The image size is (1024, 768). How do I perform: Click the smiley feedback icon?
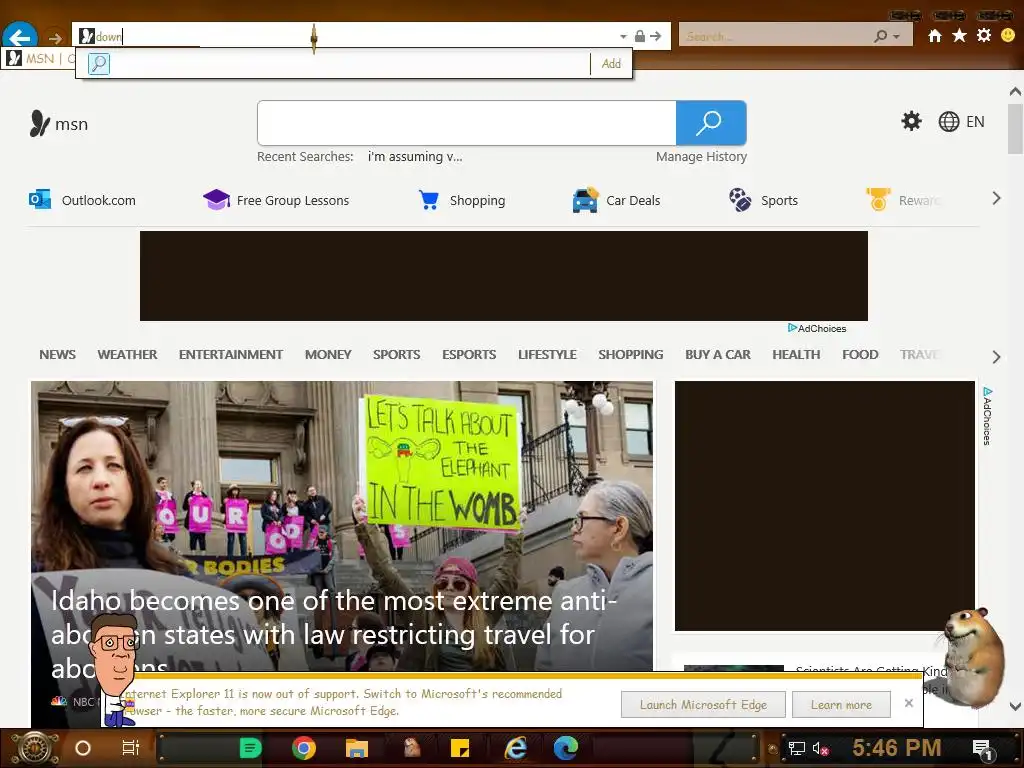pos(1008,35)
